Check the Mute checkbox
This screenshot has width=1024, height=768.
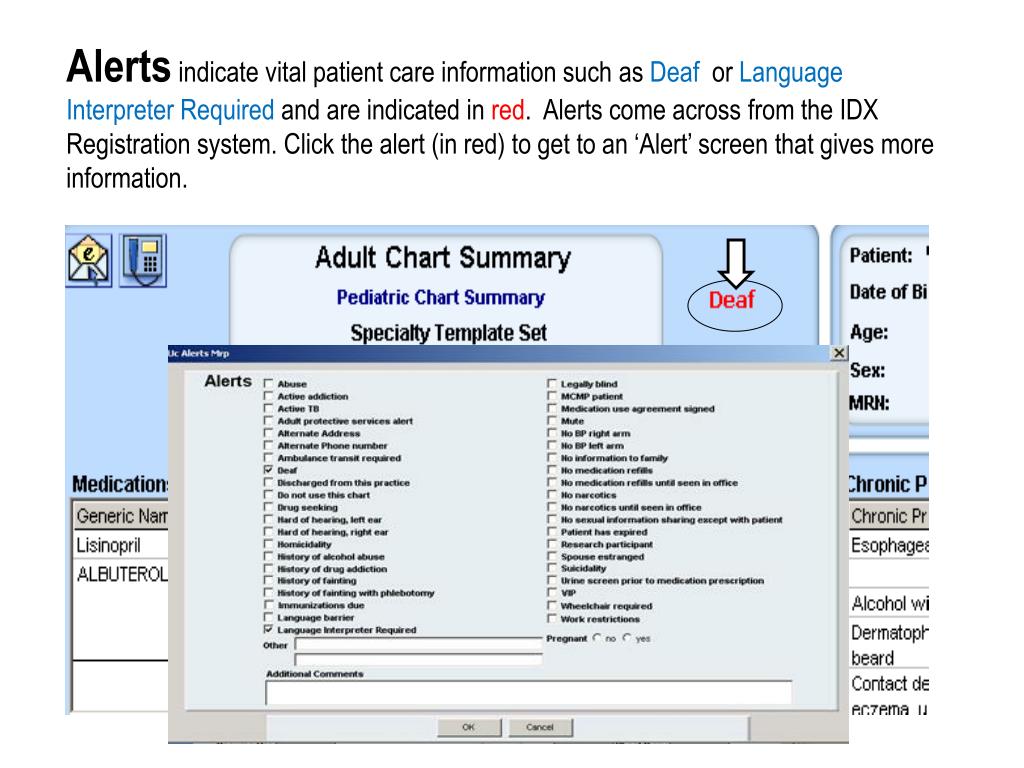pos(552,421)
